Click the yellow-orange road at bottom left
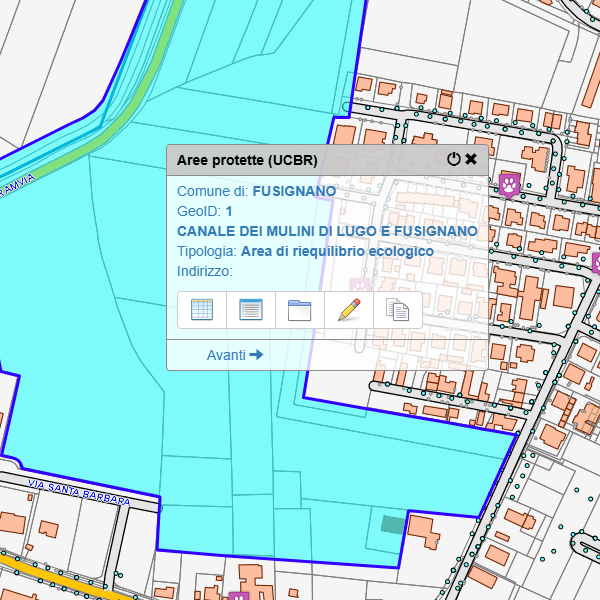 [x=60, y=578]
